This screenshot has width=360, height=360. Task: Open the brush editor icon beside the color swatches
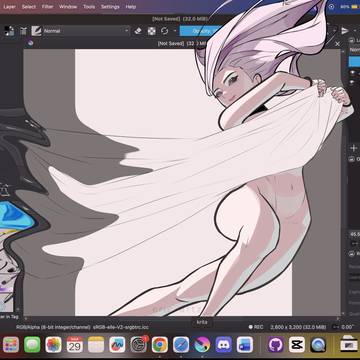[23, 31]
